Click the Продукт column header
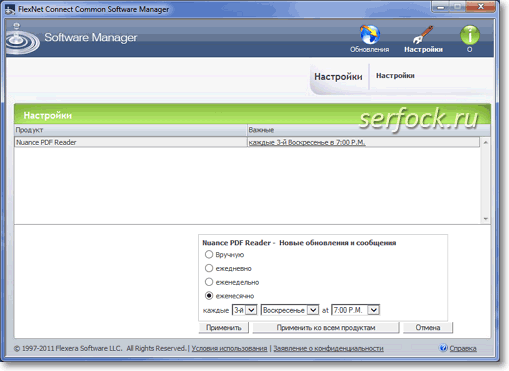Screen dimensions: 509x371 (131, 130)
